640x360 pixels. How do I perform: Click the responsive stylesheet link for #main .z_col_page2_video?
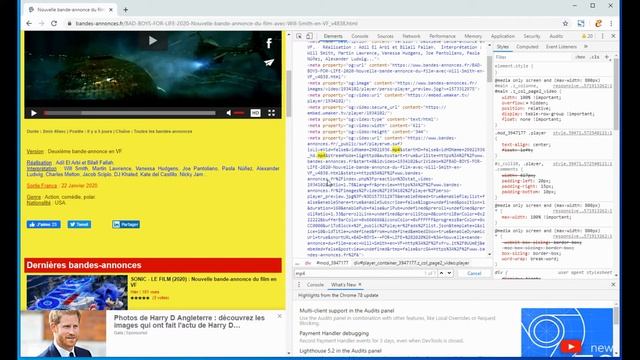click(582, 86)
